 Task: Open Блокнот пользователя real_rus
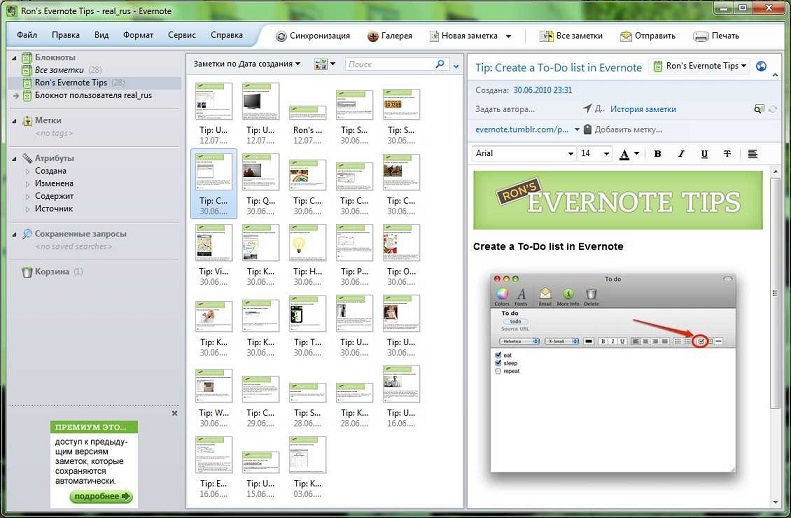click(x=93, y=95)
